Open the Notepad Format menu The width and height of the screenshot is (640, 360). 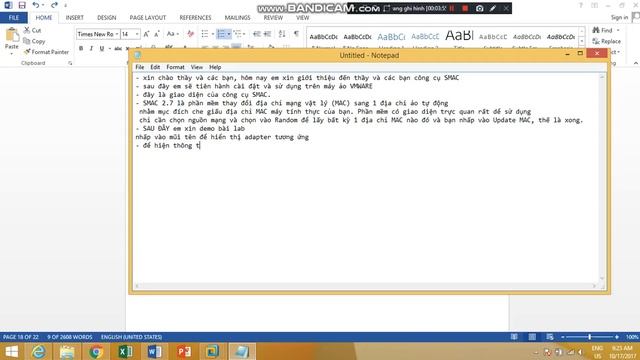176,67
